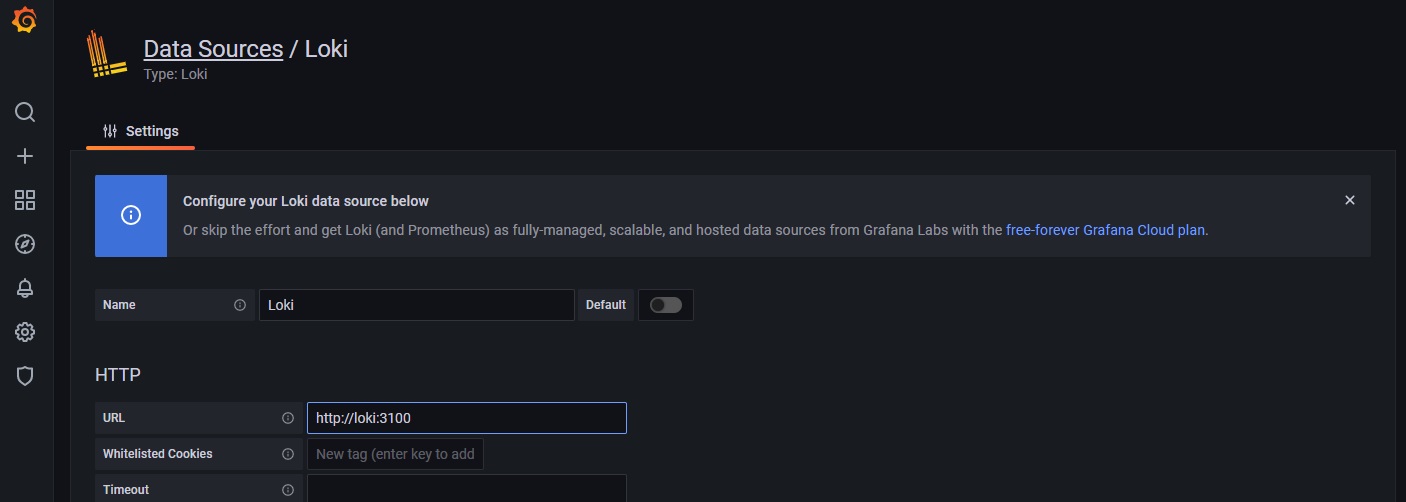
Task: Click the Timeout input field
Action: coord(467,488)
